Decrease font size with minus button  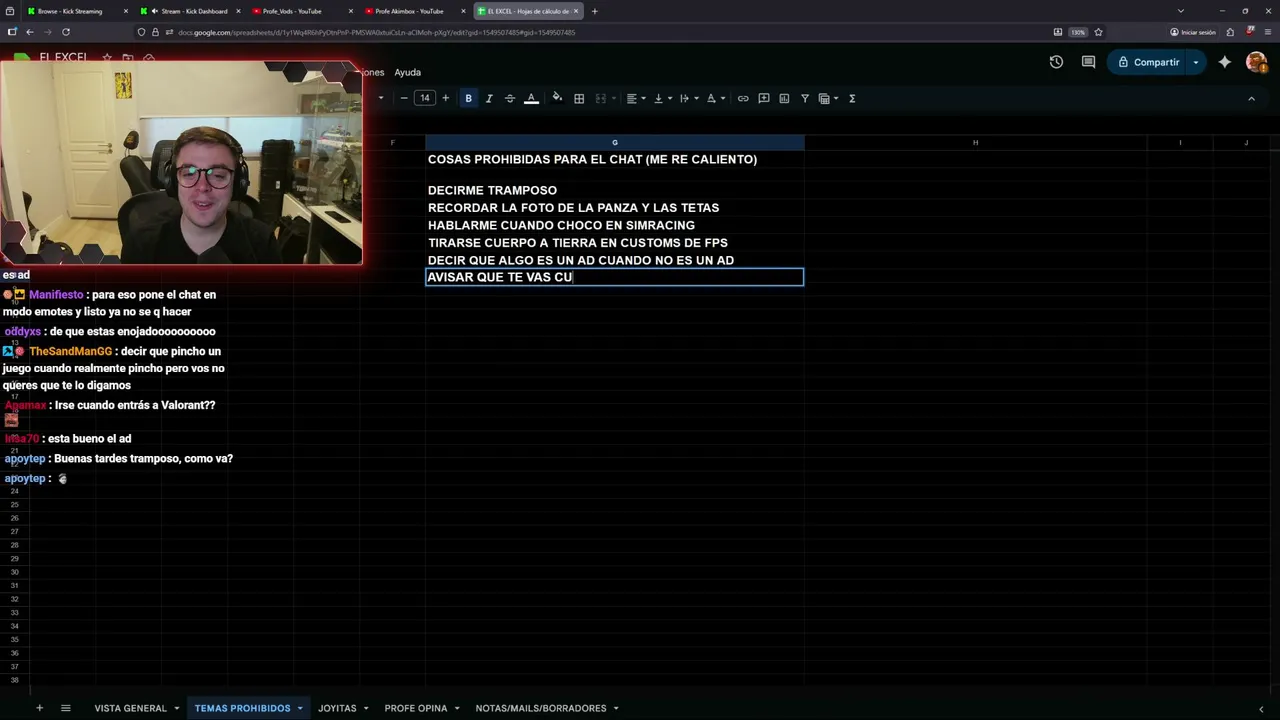[x=404, y=98]
